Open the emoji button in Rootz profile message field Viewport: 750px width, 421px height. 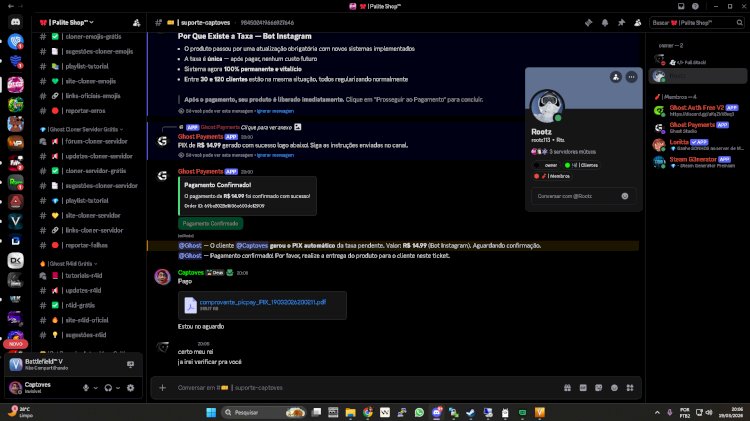coord(625,196)
